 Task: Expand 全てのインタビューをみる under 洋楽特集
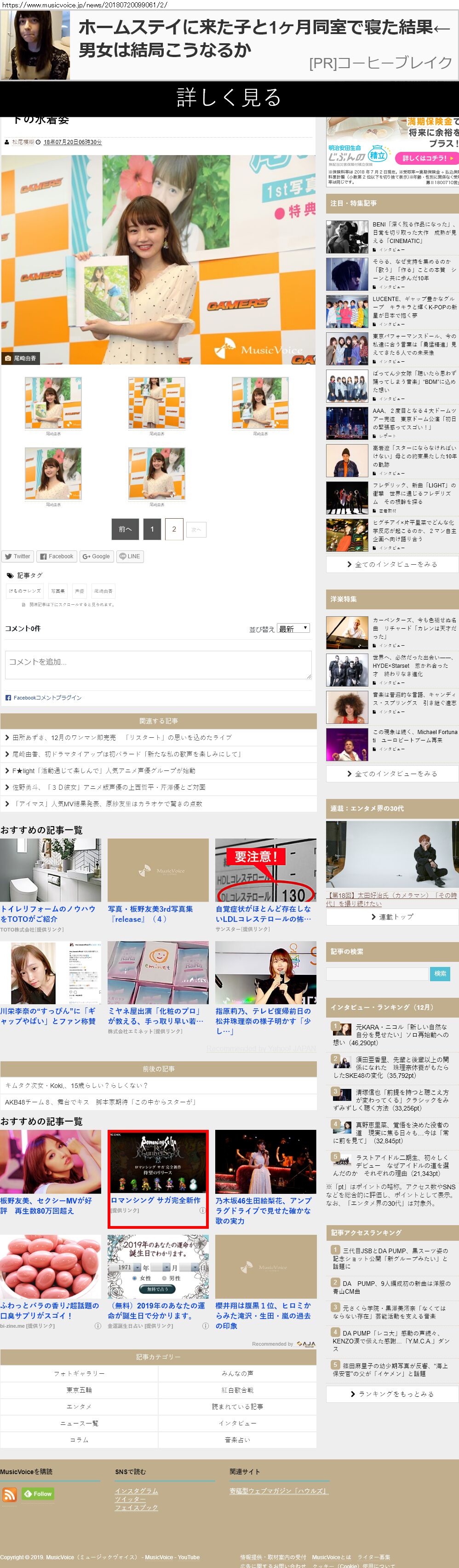(392, 773)
